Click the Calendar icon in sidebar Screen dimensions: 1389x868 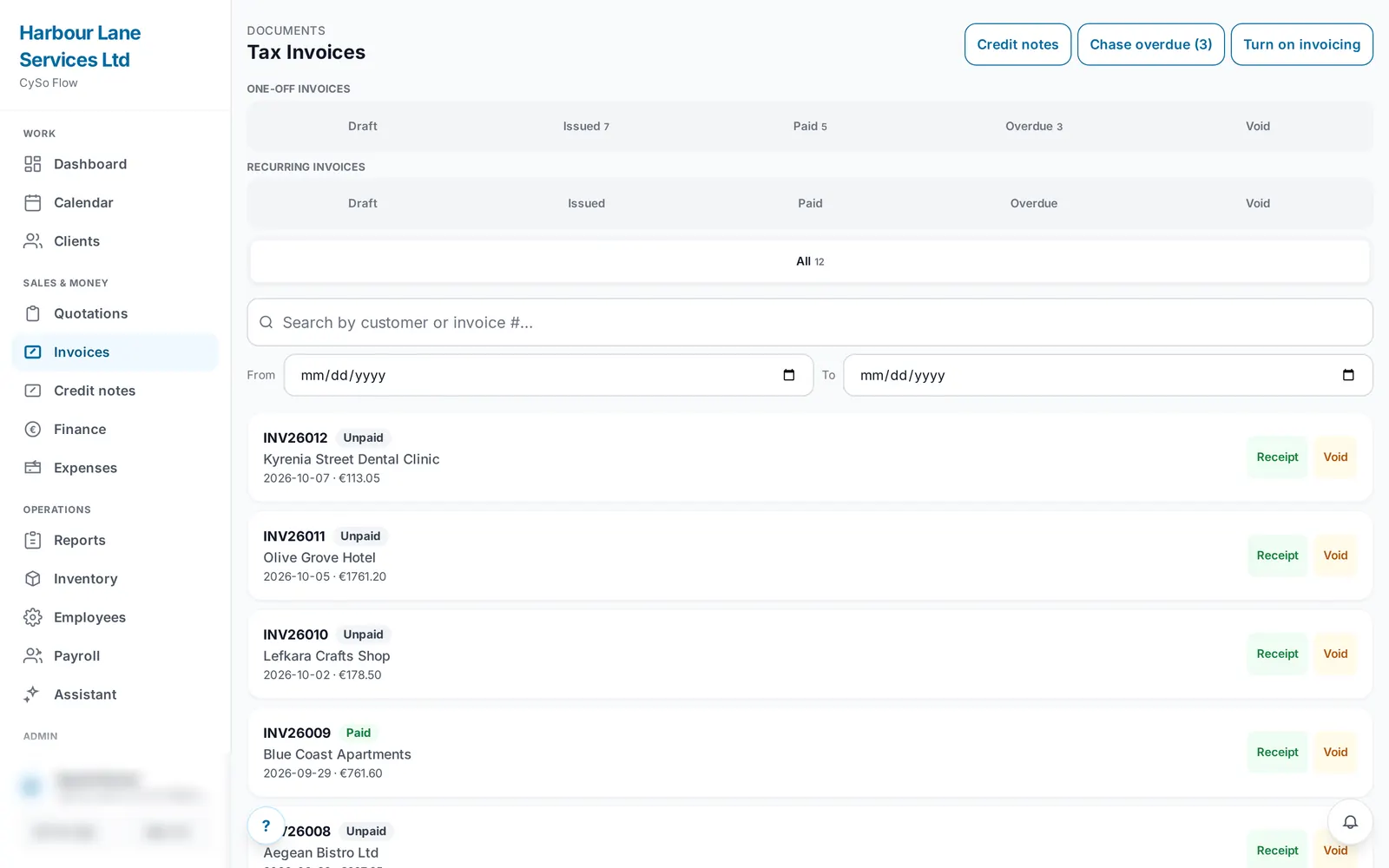33,203
